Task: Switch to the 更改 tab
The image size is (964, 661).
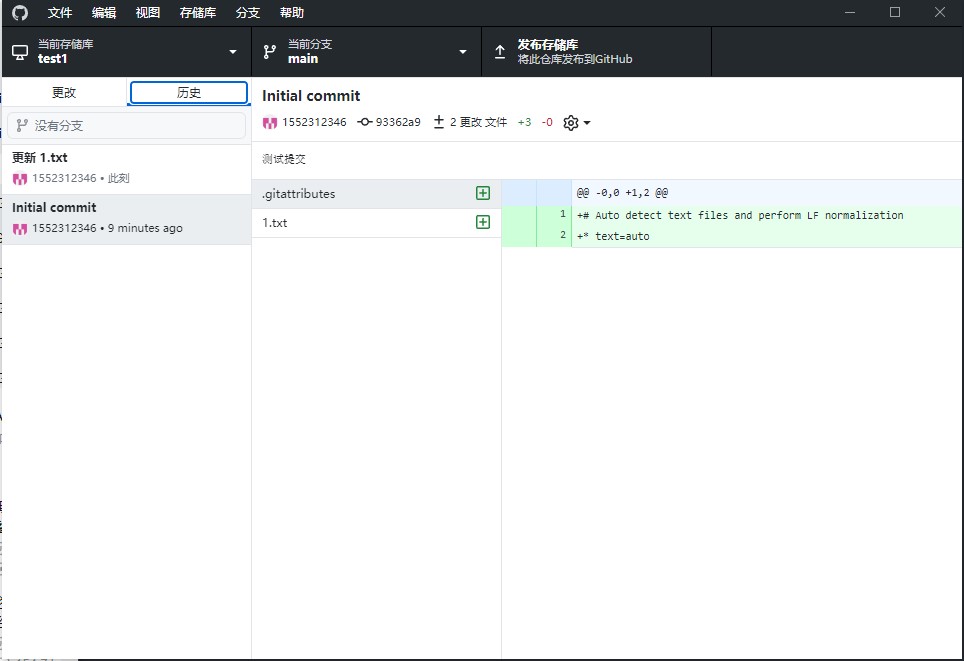Action: coord(64,92)
